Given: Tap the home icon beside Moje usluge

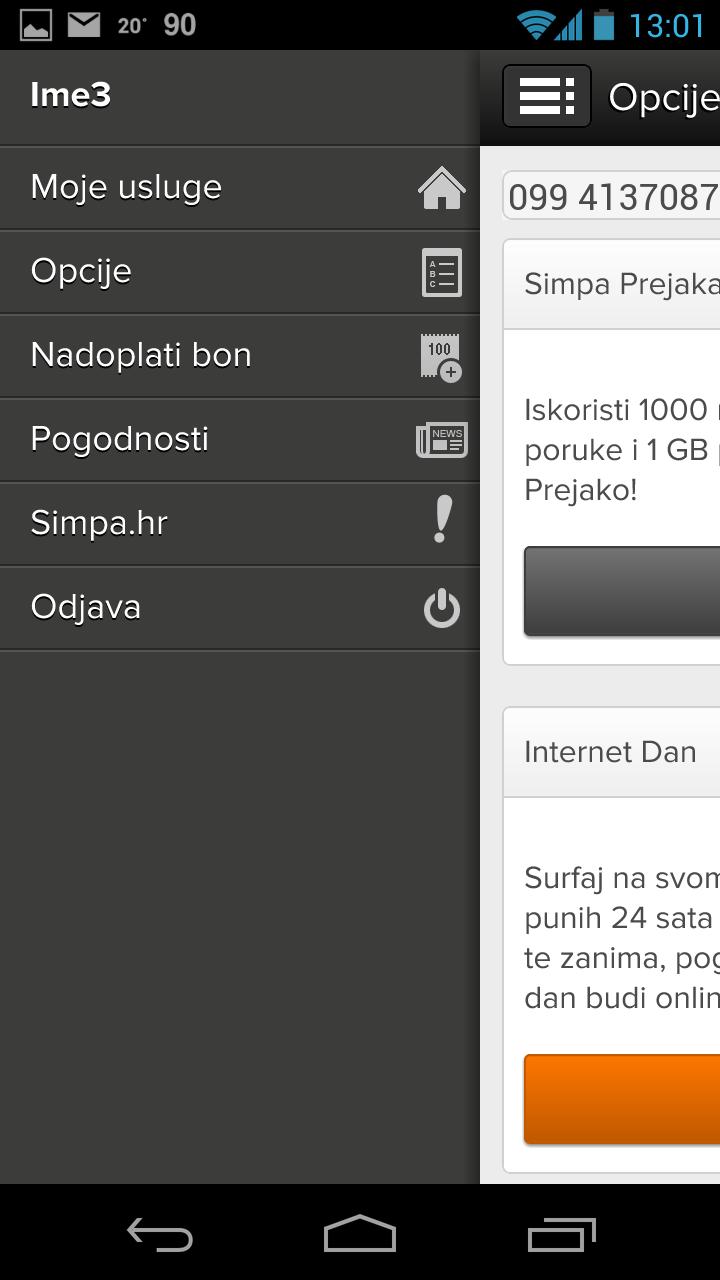Looking at the screenshot, I should pyautogui.click(x=441, y=188).
